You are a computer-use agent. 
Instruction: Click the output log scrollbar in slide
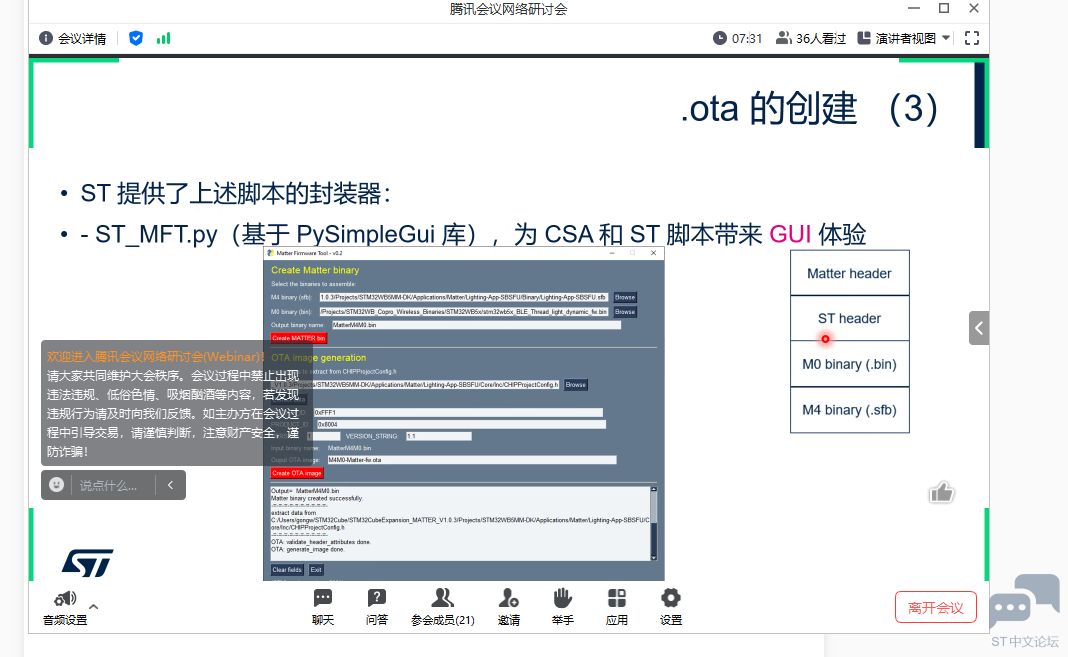pyautogui.click(x=654, y=524)
